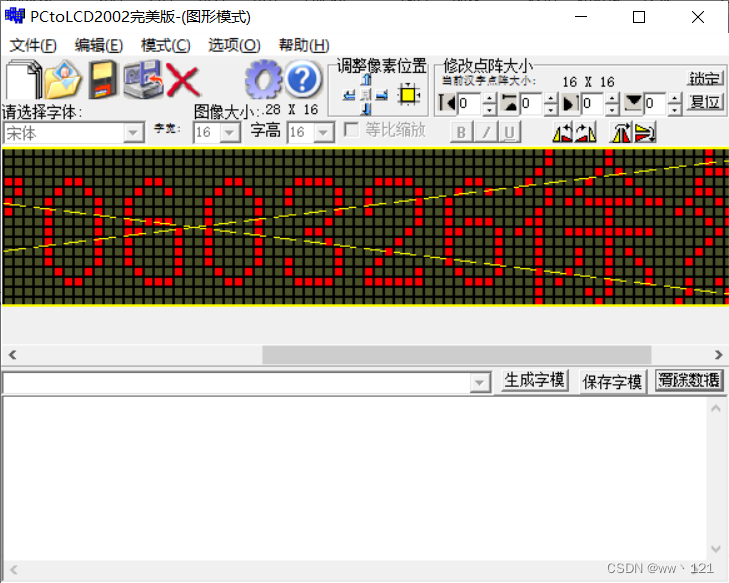Expand the text input combo box arrow
Viewport: 729px width, 583px height.
pos(479,384)
